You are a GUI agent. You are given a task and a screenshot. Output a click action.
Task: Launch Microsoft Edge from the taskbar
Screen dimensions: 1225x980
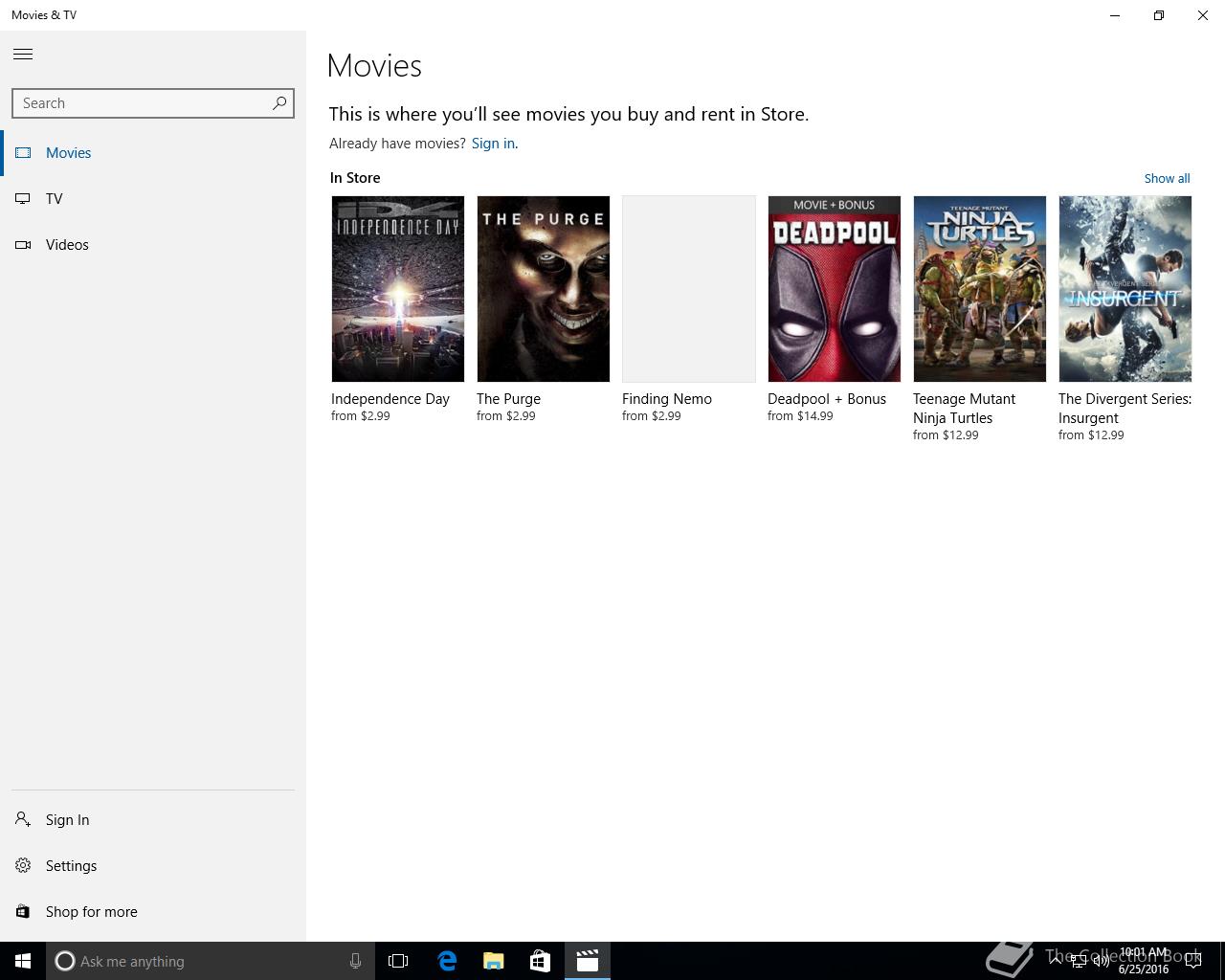click(x=447, y=961)
